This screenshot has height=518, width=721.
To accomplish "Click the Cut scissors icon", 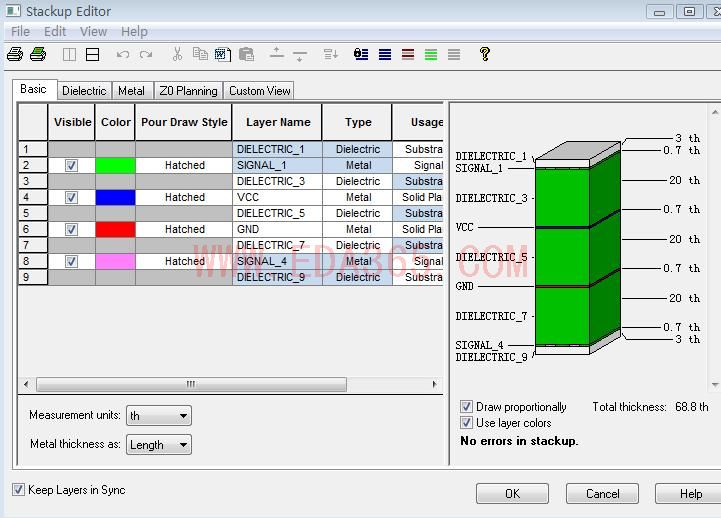I will [177, 54].
